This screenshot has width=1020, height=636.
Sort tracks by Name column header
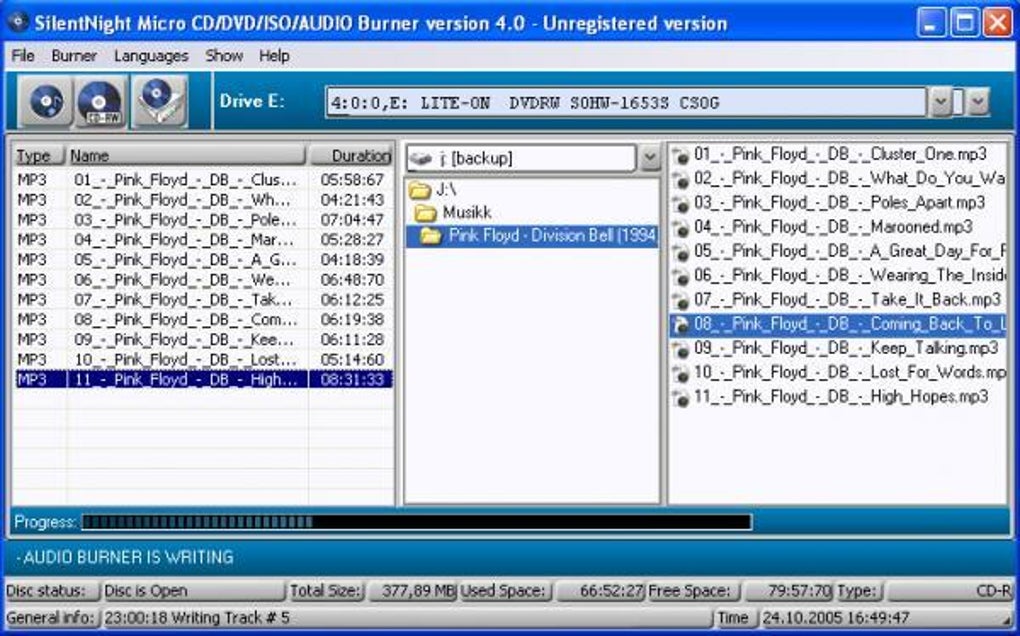186,155
